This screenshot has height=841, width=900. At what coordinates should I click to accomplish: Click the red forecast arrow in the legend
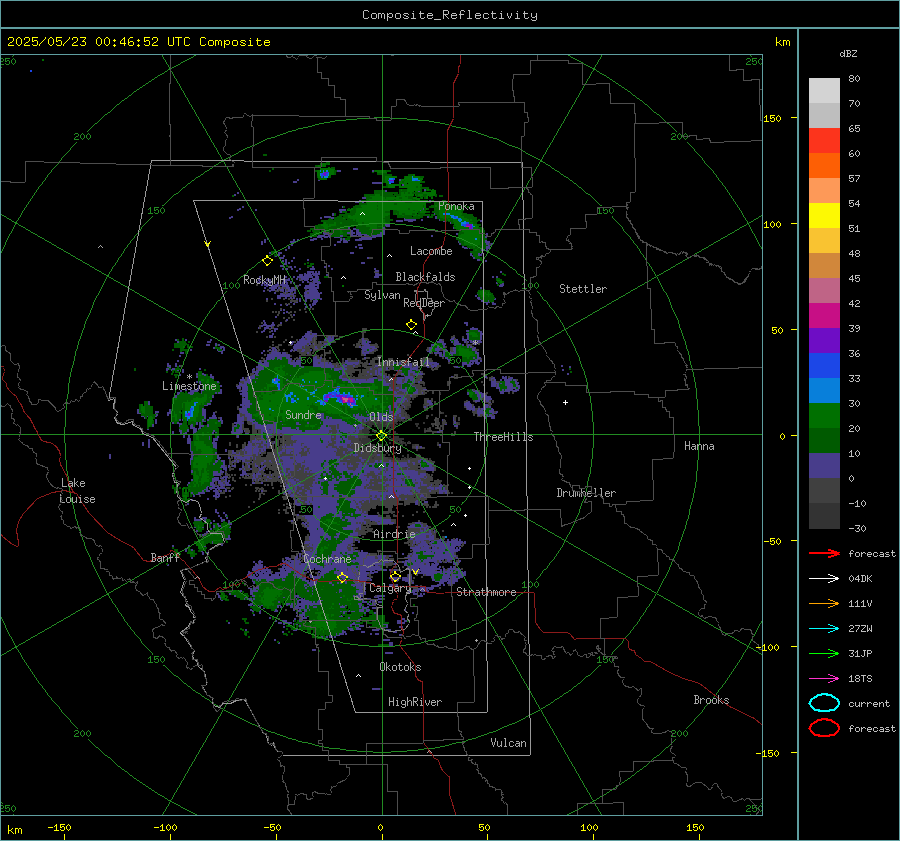824,553
